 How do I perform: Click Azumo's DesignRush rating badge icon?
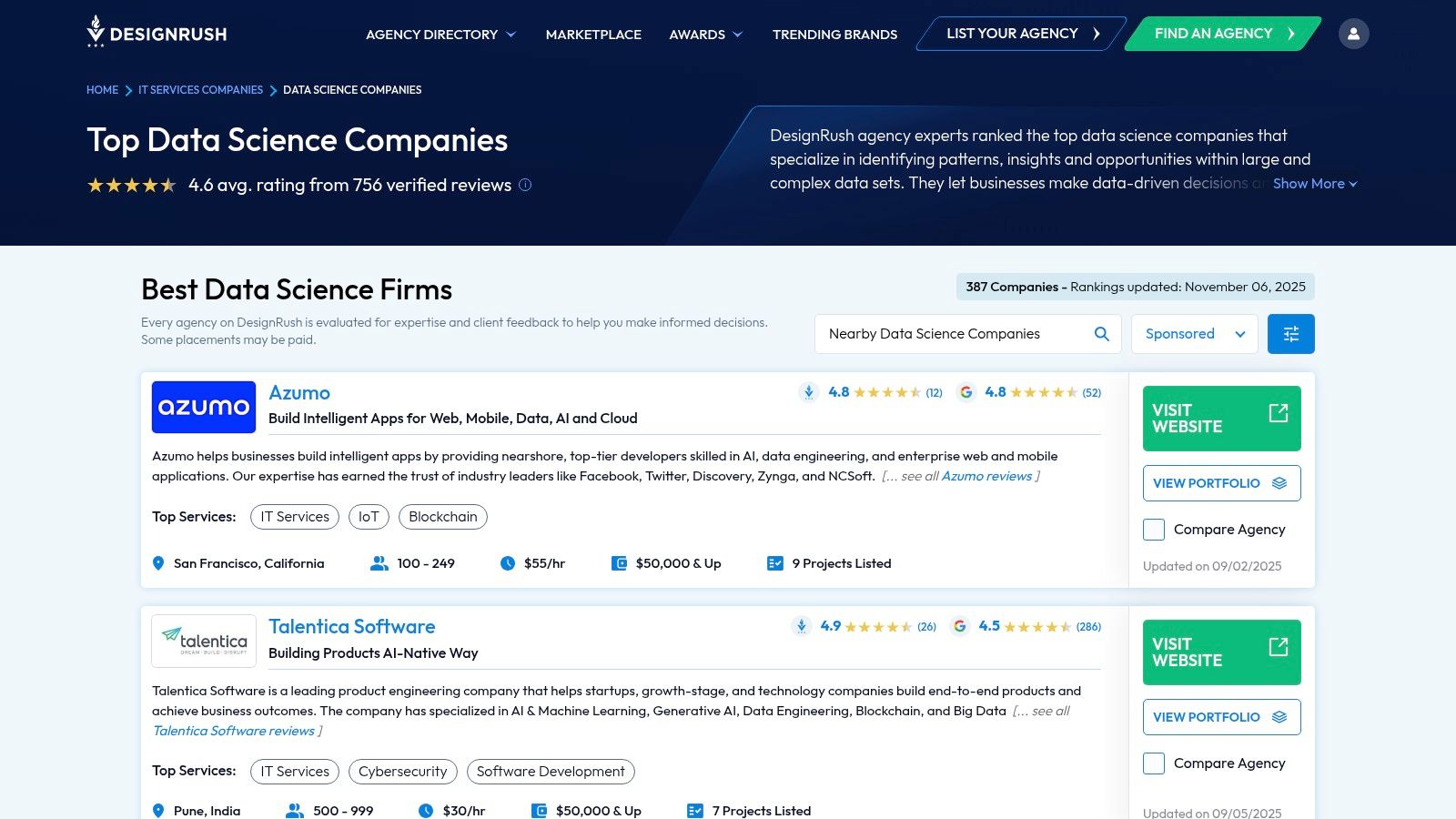pos(809,392)
